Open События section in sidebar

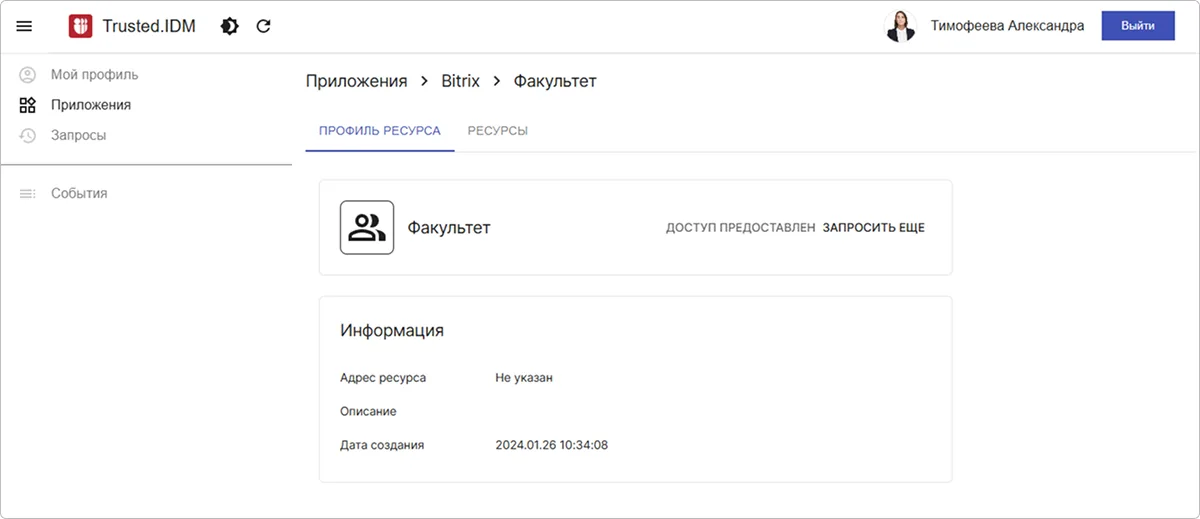coord(79,193)
